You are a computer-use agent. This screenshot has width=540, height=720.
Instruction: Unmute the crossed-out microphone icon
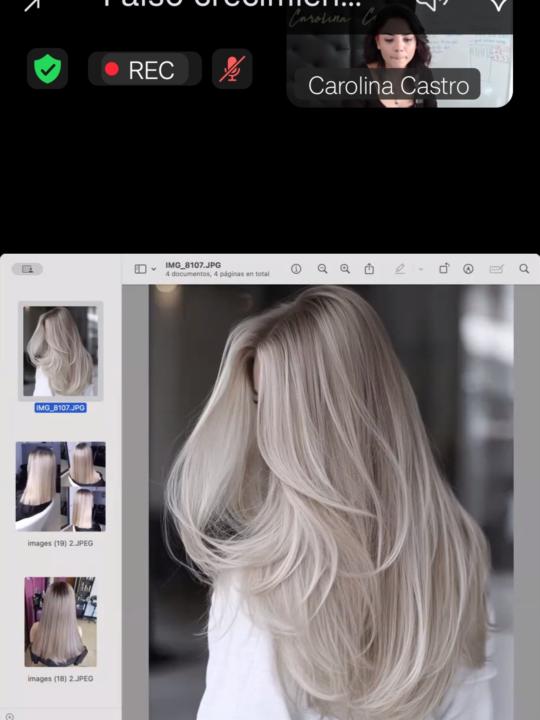pyautogui.click(x=232, y=69)
